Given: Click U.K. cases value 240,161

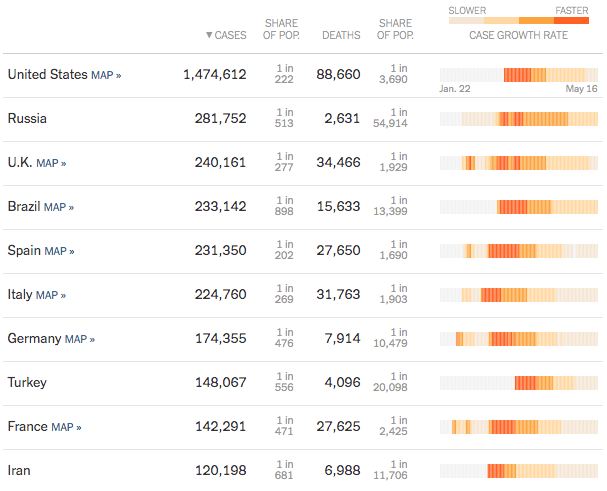Looking at the screenshot, I should pos(220,163).
